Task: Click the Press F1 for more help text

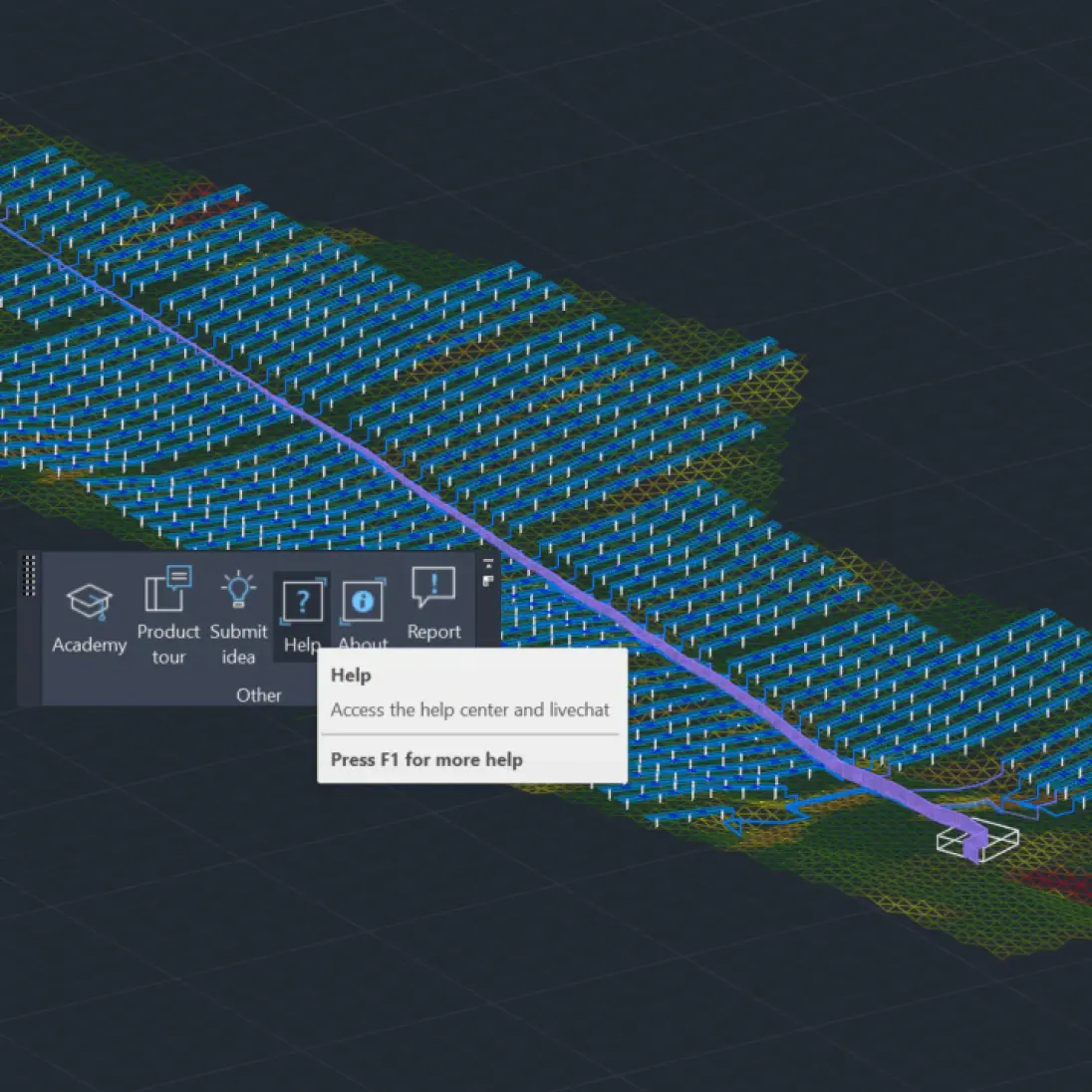Action: point(426,759)
